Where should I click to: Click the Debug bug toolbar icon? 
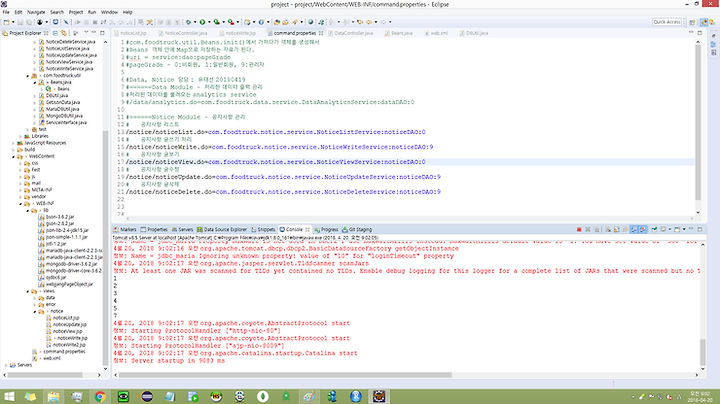(x=188, y=22)
